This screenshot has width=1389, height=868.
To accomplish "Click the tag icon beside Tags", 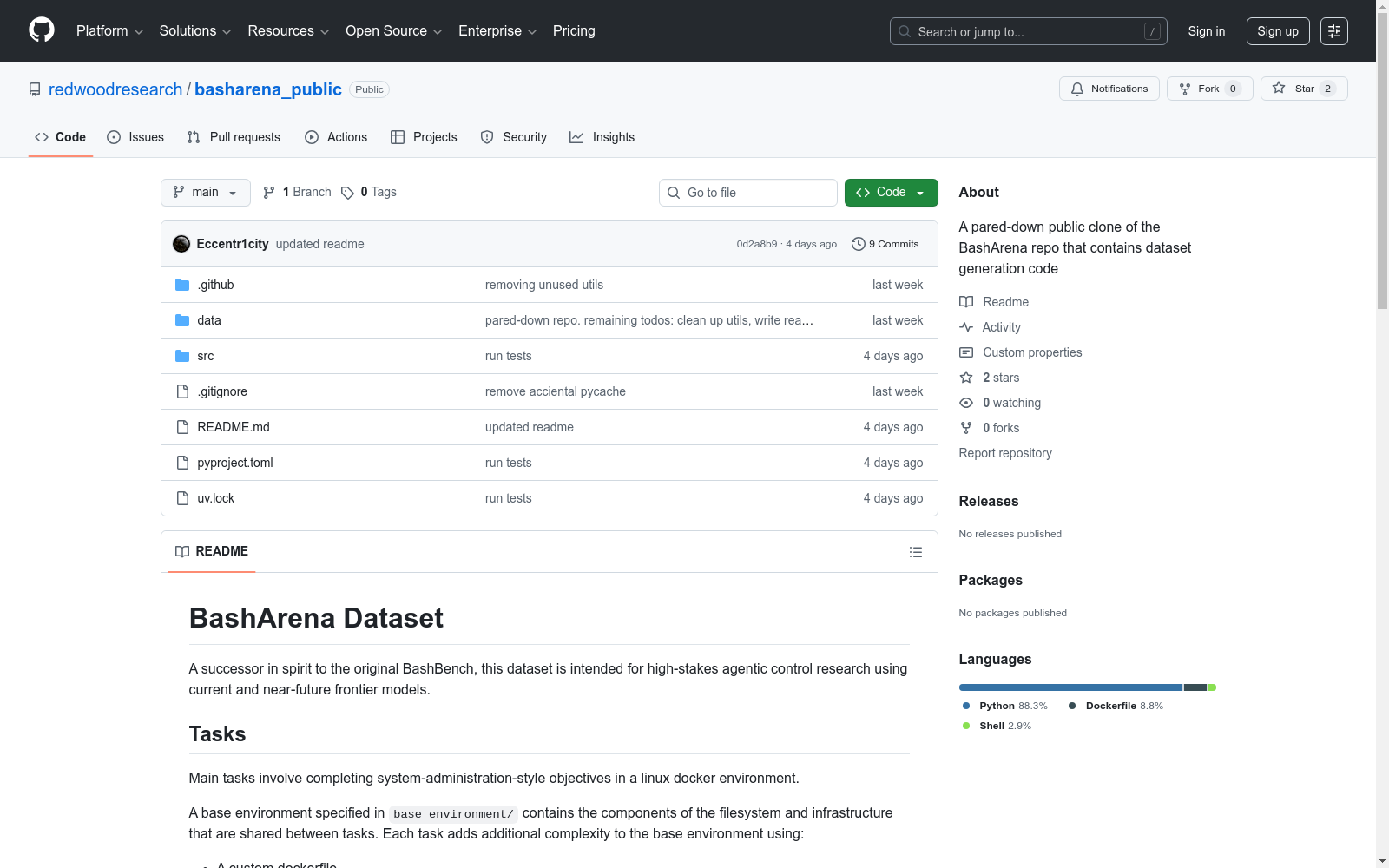I will coord(347,193).
